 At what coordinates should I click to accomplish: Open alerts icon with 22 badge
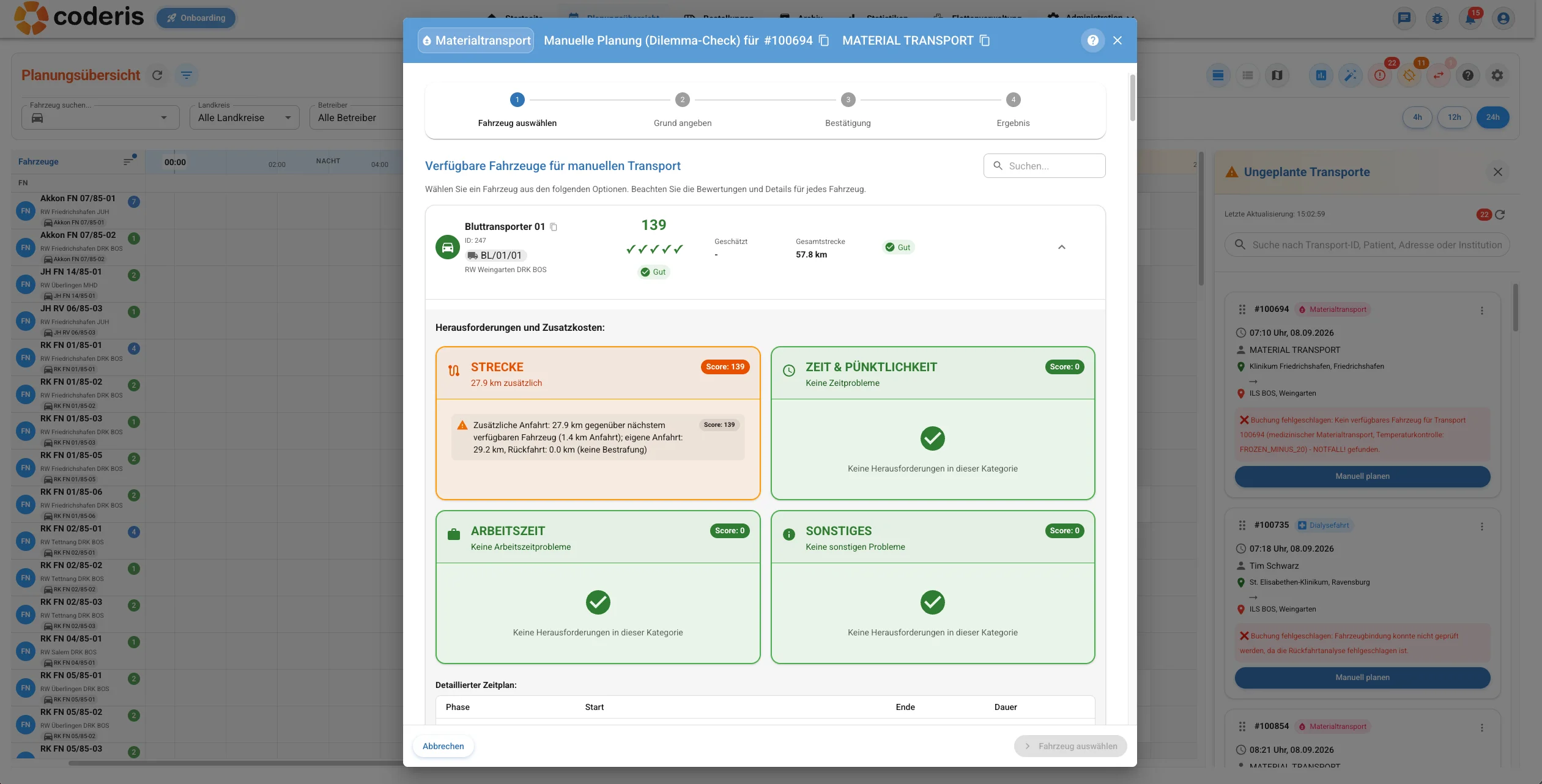[x=1380, y=75]
